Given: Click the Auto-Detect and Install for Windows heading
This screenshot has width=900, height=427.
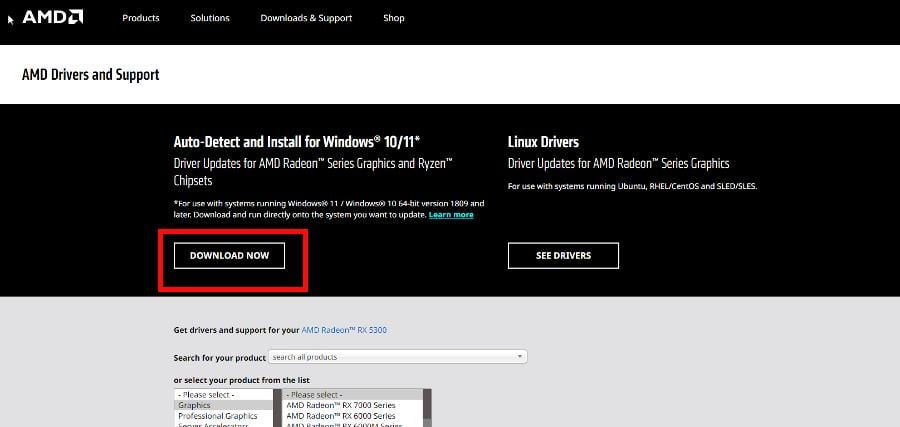Looking at the screenshot, I should (297, 142).
